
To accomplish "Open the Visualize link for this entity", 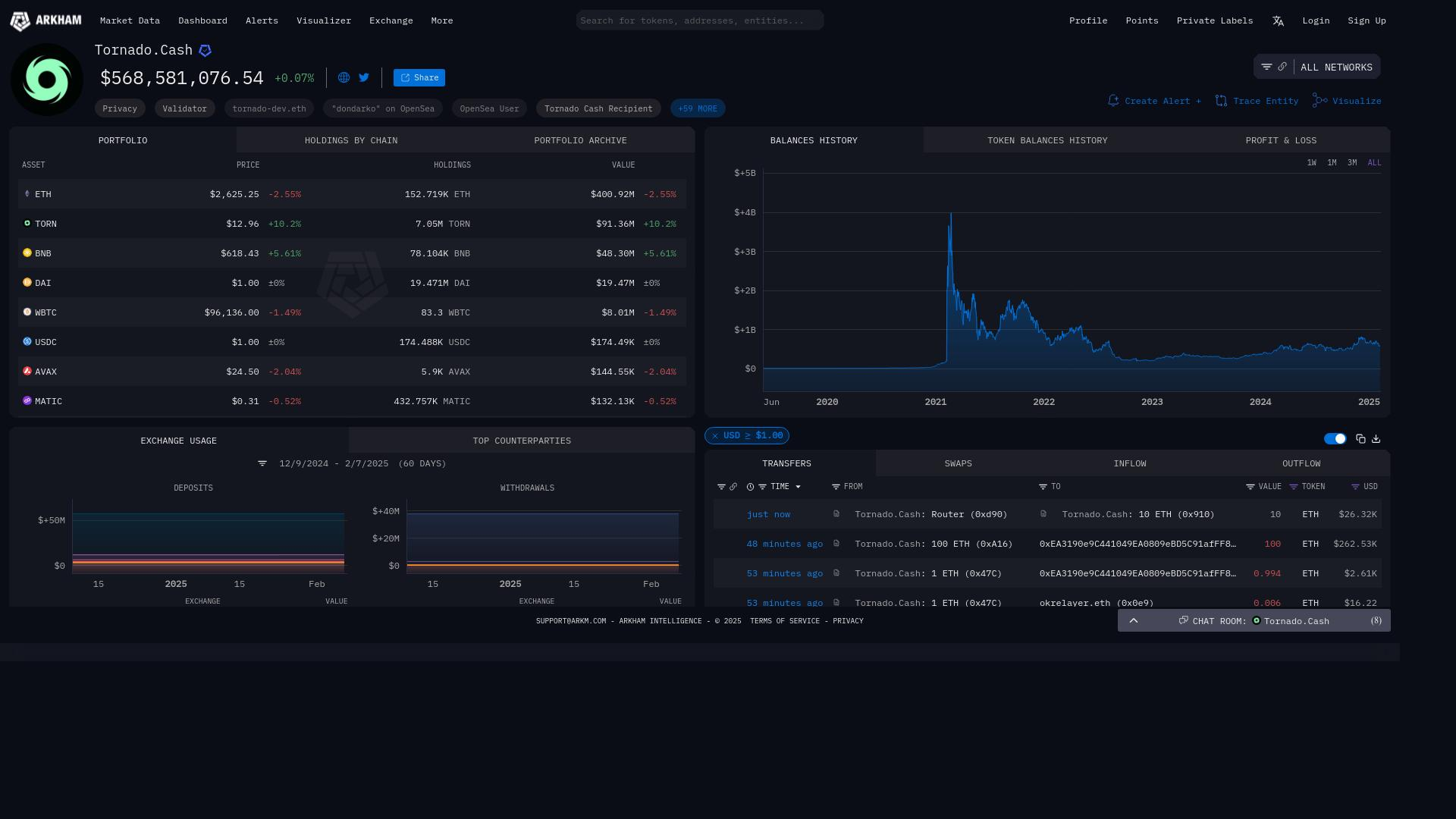I will (x=1347, y=101).
